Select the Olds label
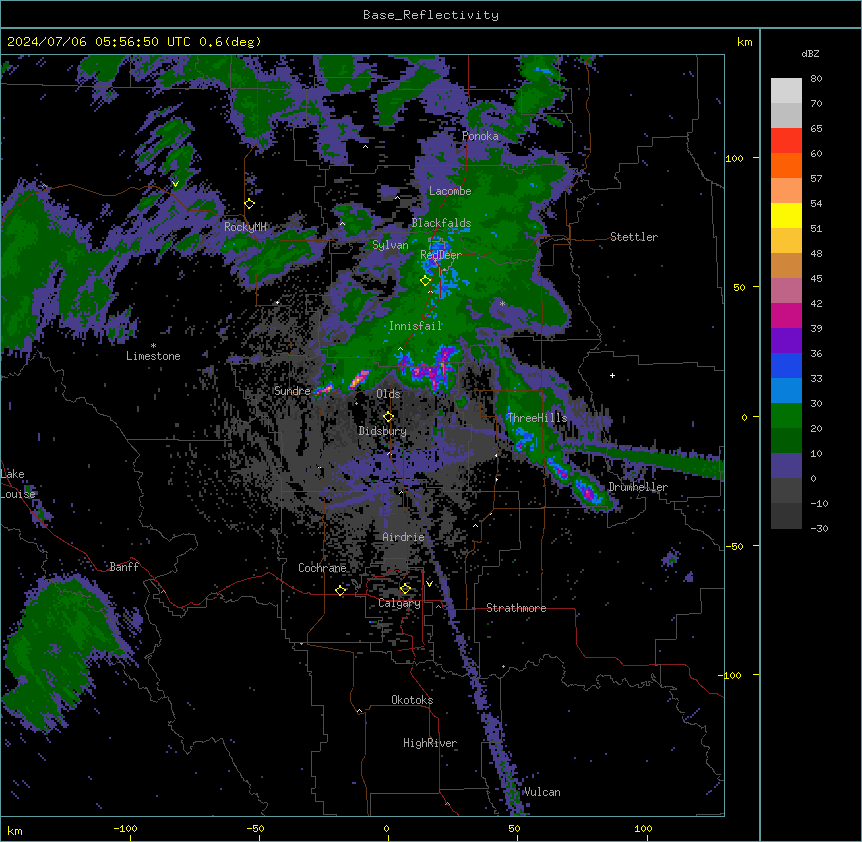This screenshot has height=842, width=862. (x=388, y=394)
